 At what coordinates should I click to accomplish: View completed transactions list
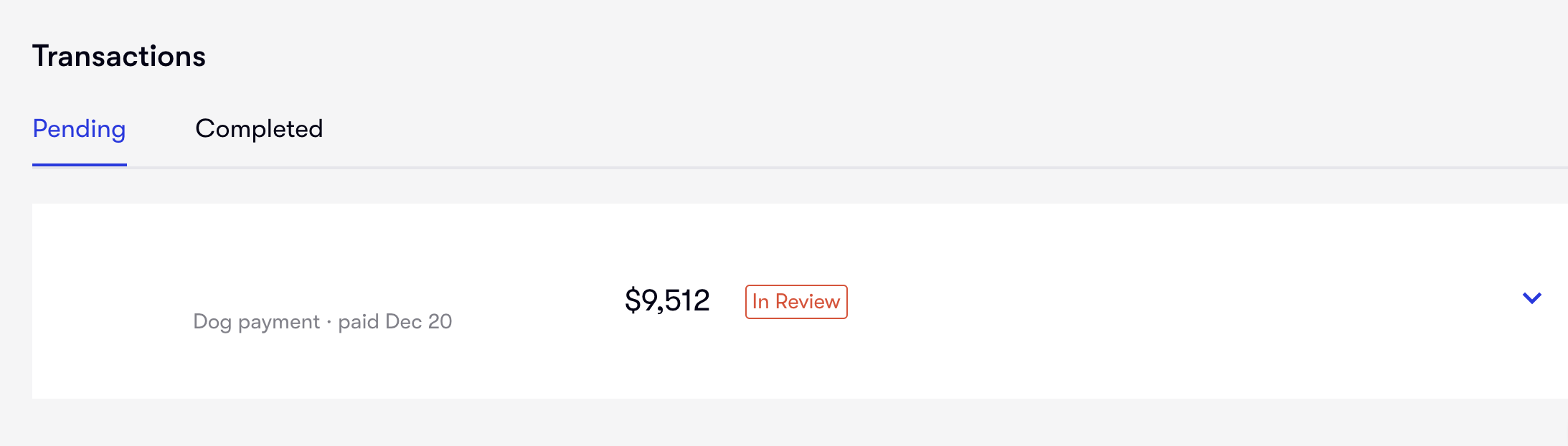[259, 129]
